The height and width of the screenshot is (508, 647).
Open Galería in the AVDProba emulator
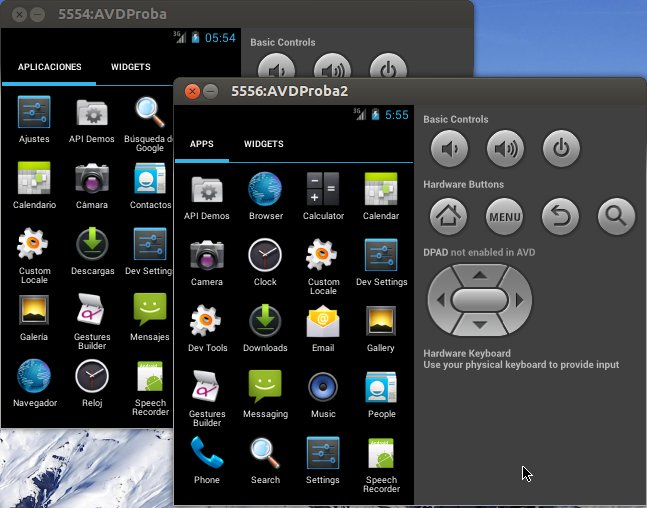click(34, 318)
